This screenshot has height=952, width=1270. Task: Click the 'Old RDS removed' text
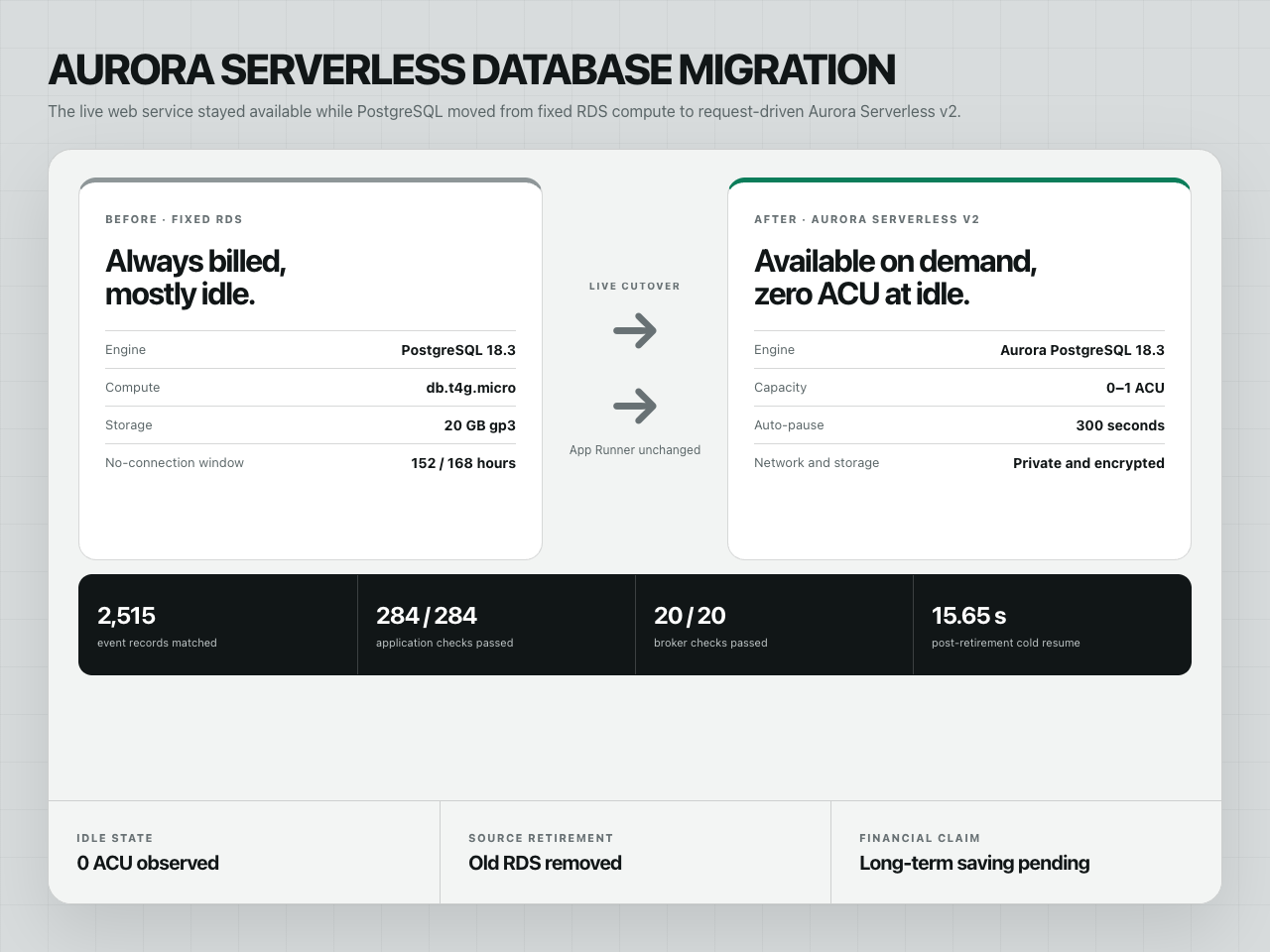(545, 863)
